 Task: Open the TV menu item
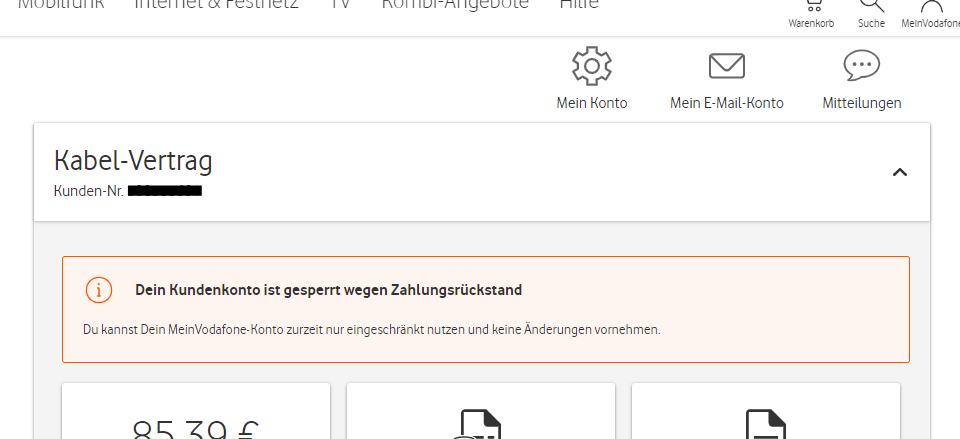coord(340,5)
